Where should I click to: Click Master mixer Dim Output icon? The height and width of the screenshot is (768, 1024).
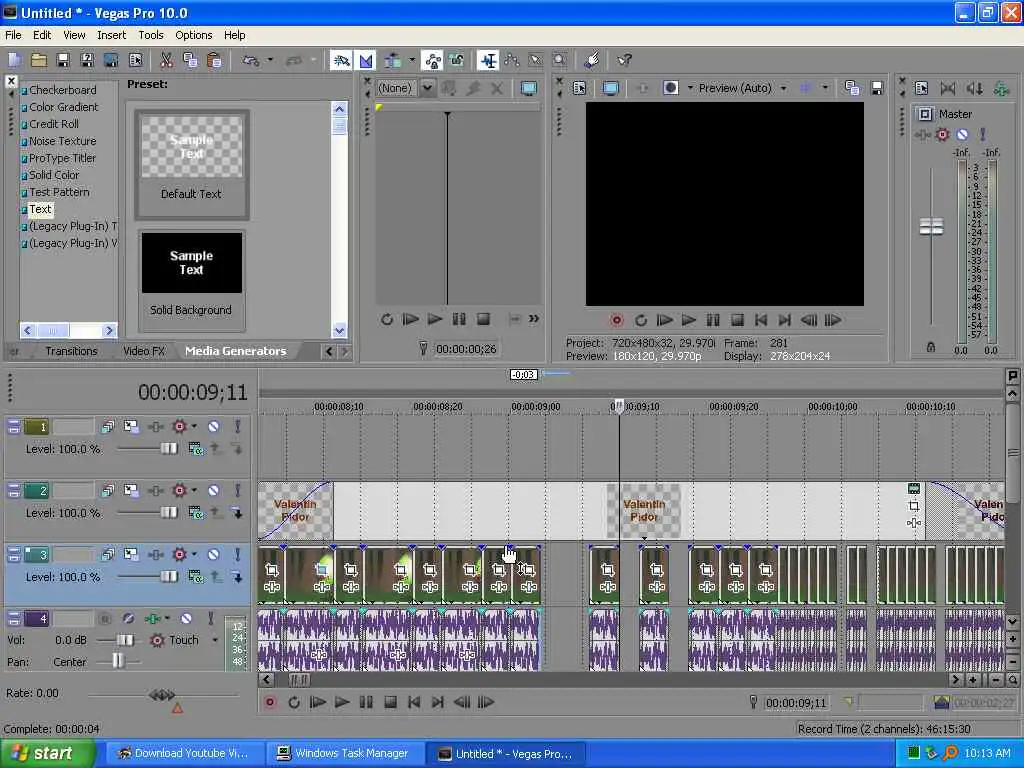[x=974, y=89]
